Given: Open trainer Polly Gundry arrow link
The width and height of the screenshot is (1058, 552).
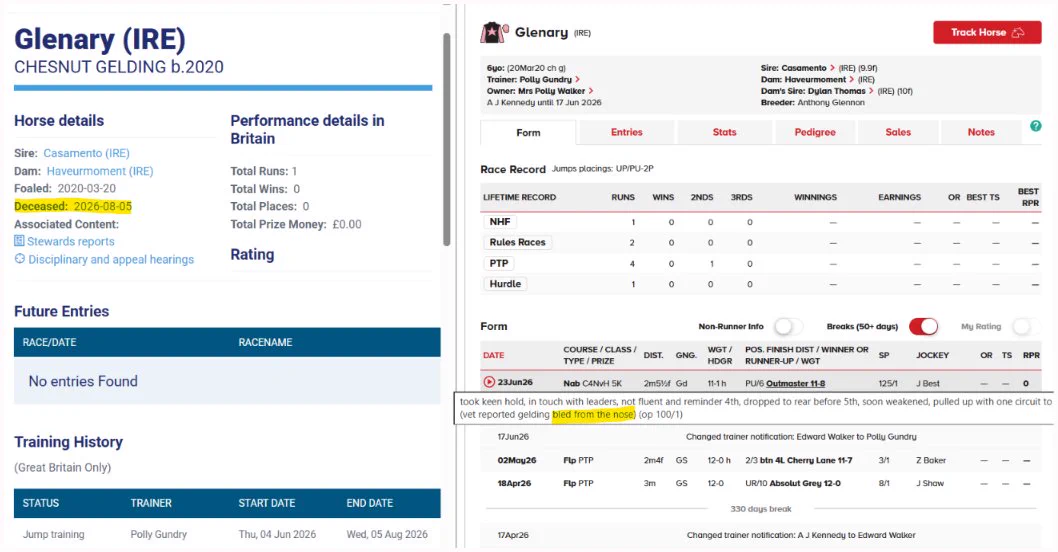Looking at the screenshot, I should point(578,80).
